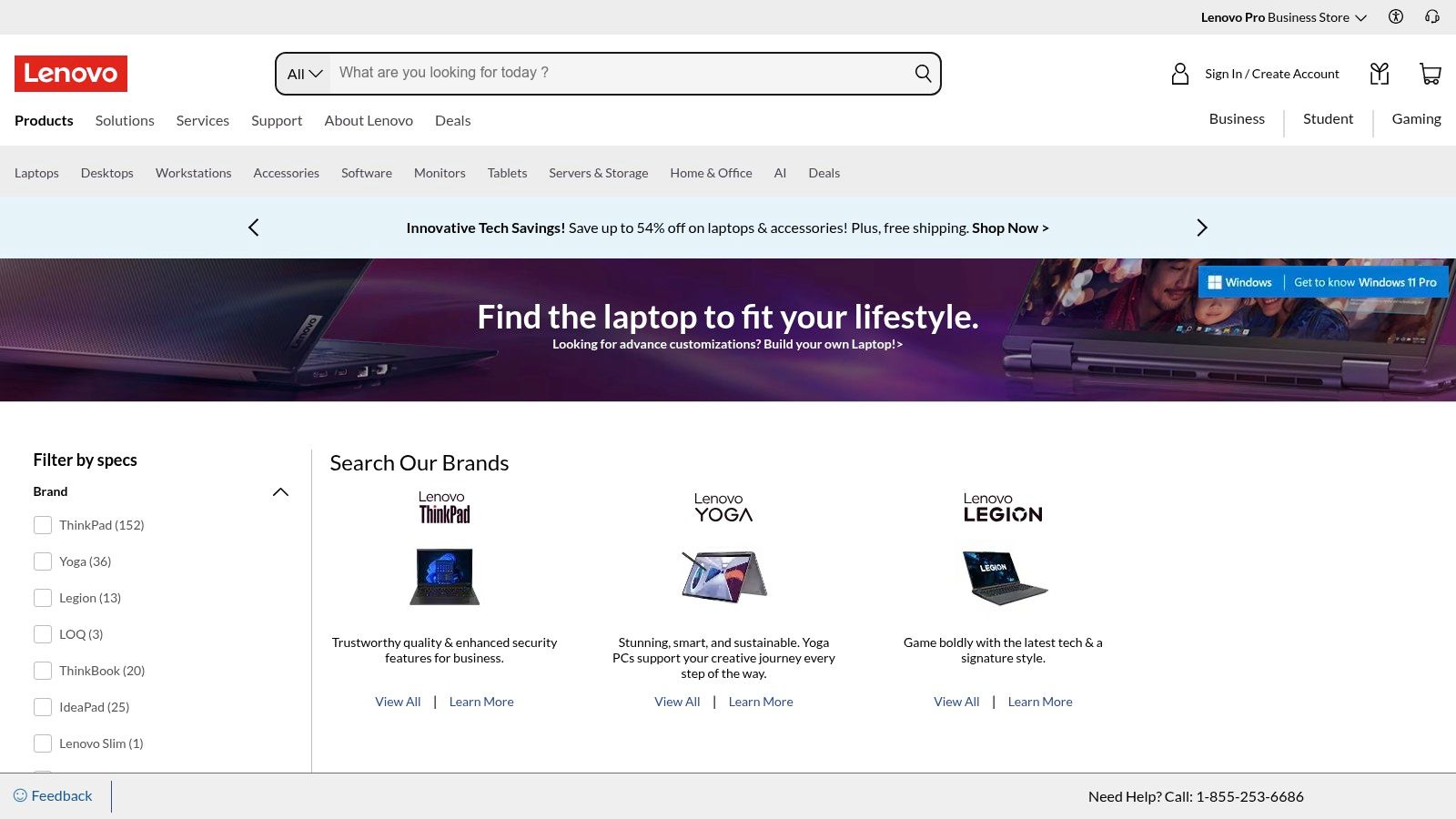The image size is (1456, 819).
Task: Click the previous promo arrow
Action: click(x=254, y=227)
